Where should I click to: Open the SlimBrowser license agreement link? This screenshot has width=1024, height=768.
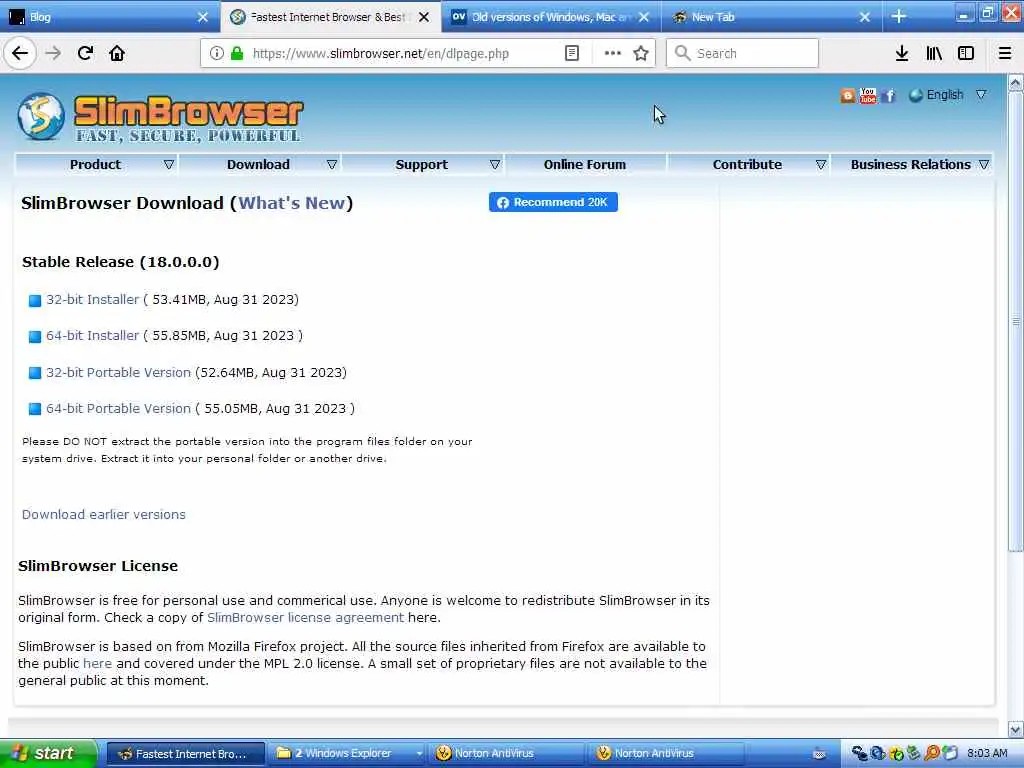pyautogui.click(x=306, y=618)
